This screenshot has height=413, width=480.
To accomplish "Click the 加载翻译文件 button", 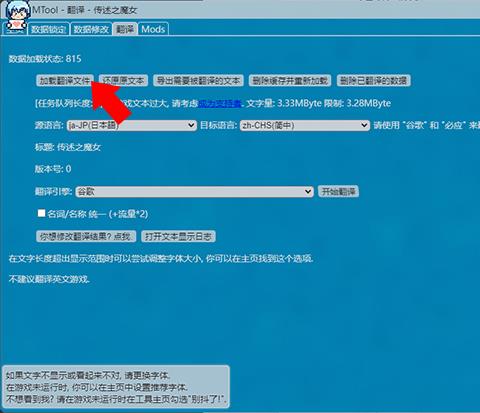I will [65, 81].
